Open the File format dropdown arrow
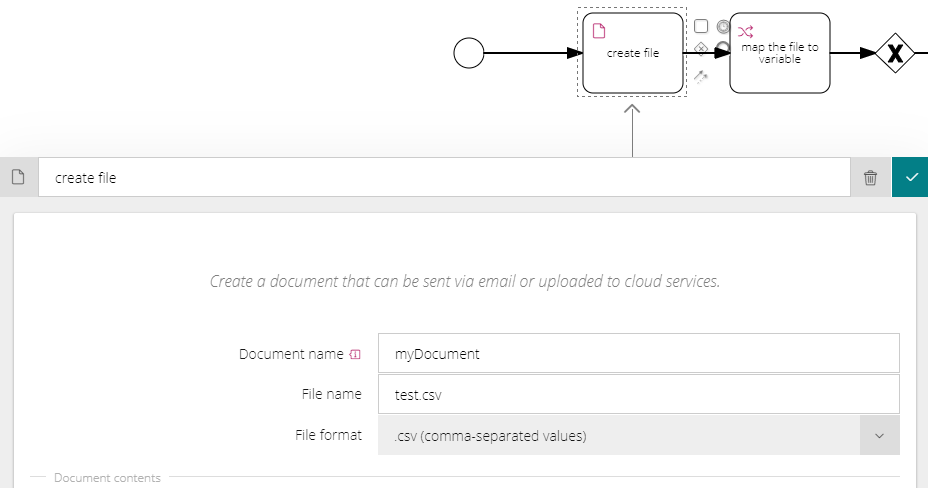The width and height of the screenshot is (928, 488). 879,435
